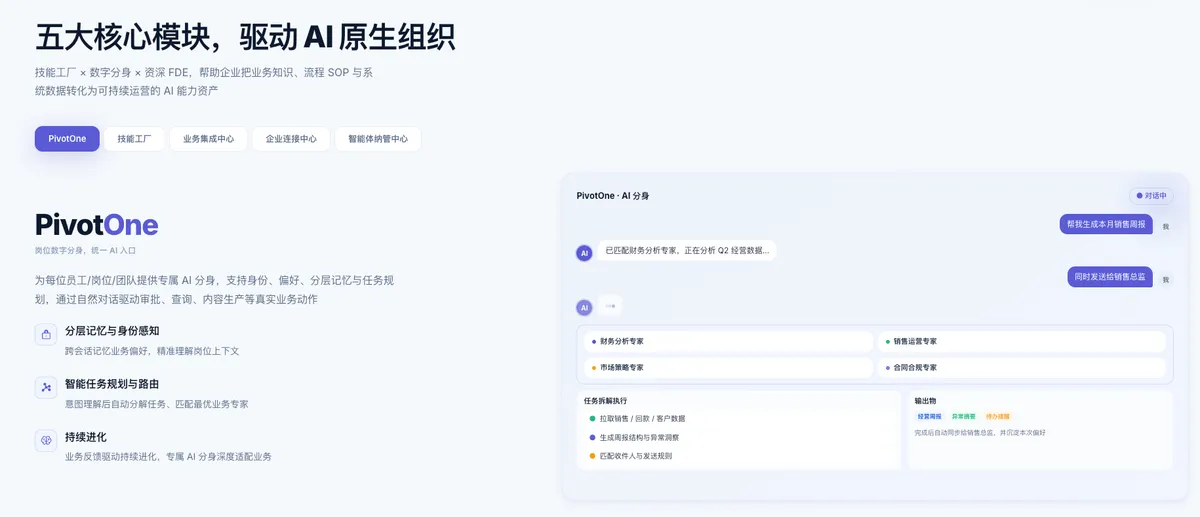Screen dimensions: 1200x517
Task: Click the 我 avatar beside 同时发送给销售总监
Action: click(1165, 280)
